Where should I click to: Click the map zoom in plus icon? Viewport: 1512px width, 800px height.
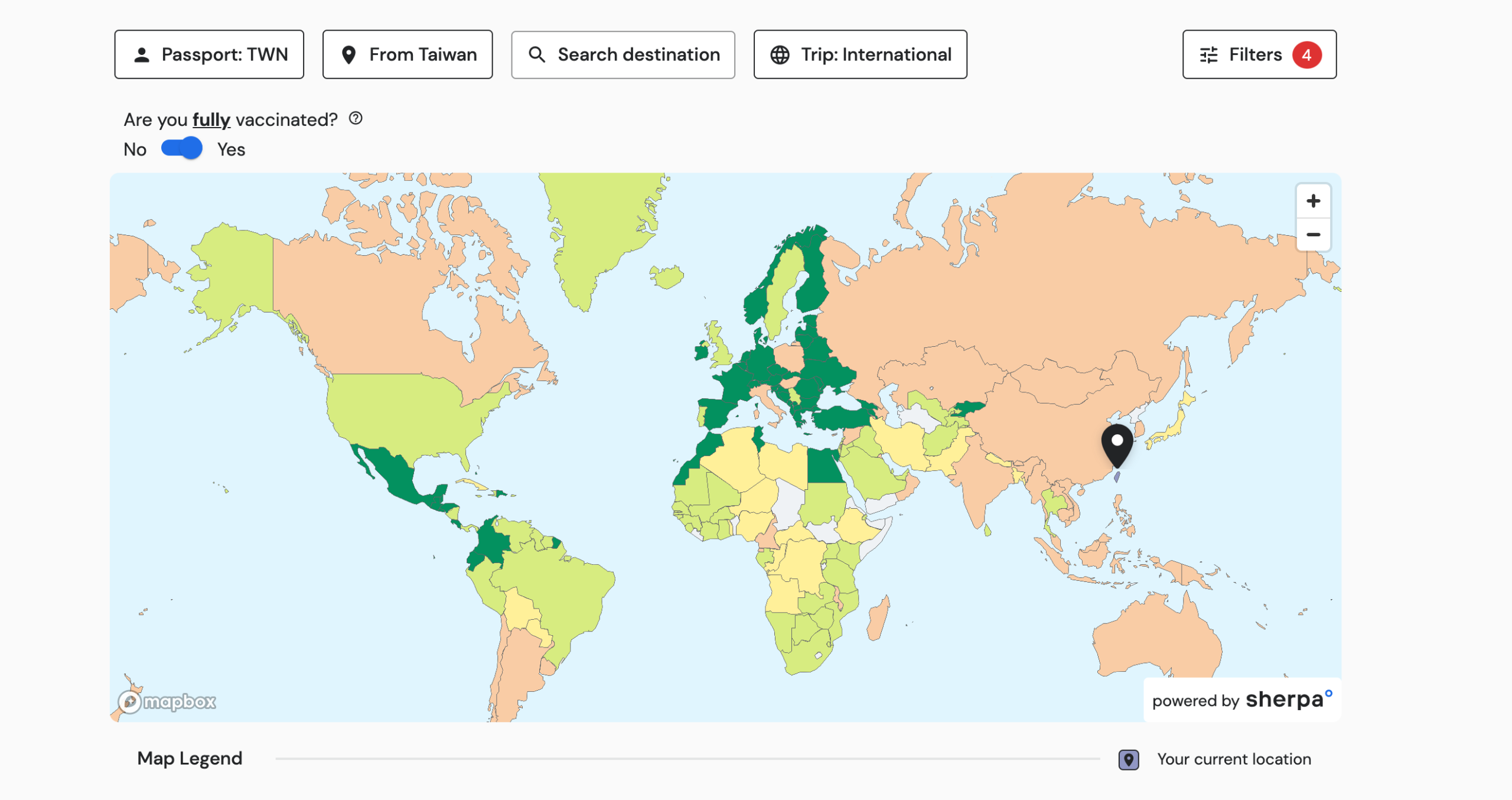click(1312, 201)
